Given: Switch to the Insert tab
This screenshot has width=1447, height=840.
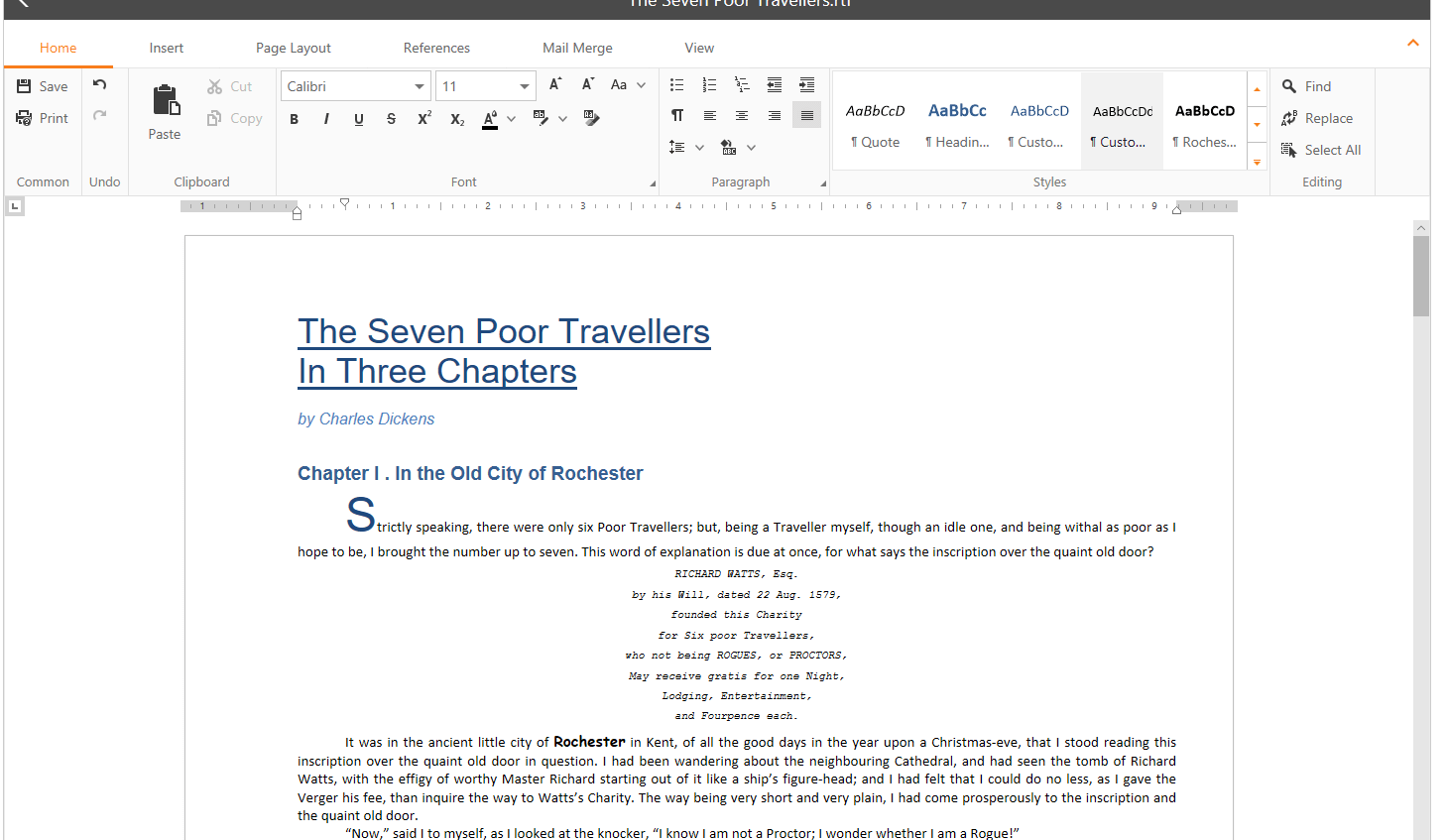Looking at the screenshot, I should click(x=167, y=48).
